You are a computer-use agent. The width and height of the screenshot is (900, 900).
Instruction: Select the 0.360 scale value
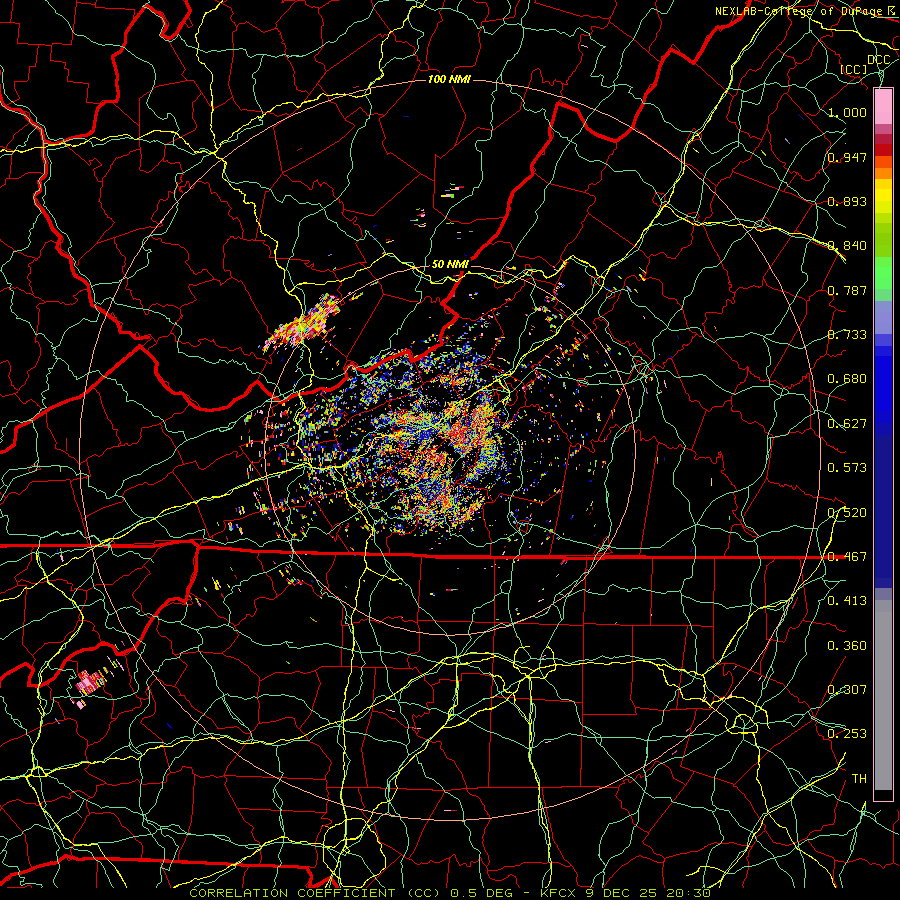[847, 646]
